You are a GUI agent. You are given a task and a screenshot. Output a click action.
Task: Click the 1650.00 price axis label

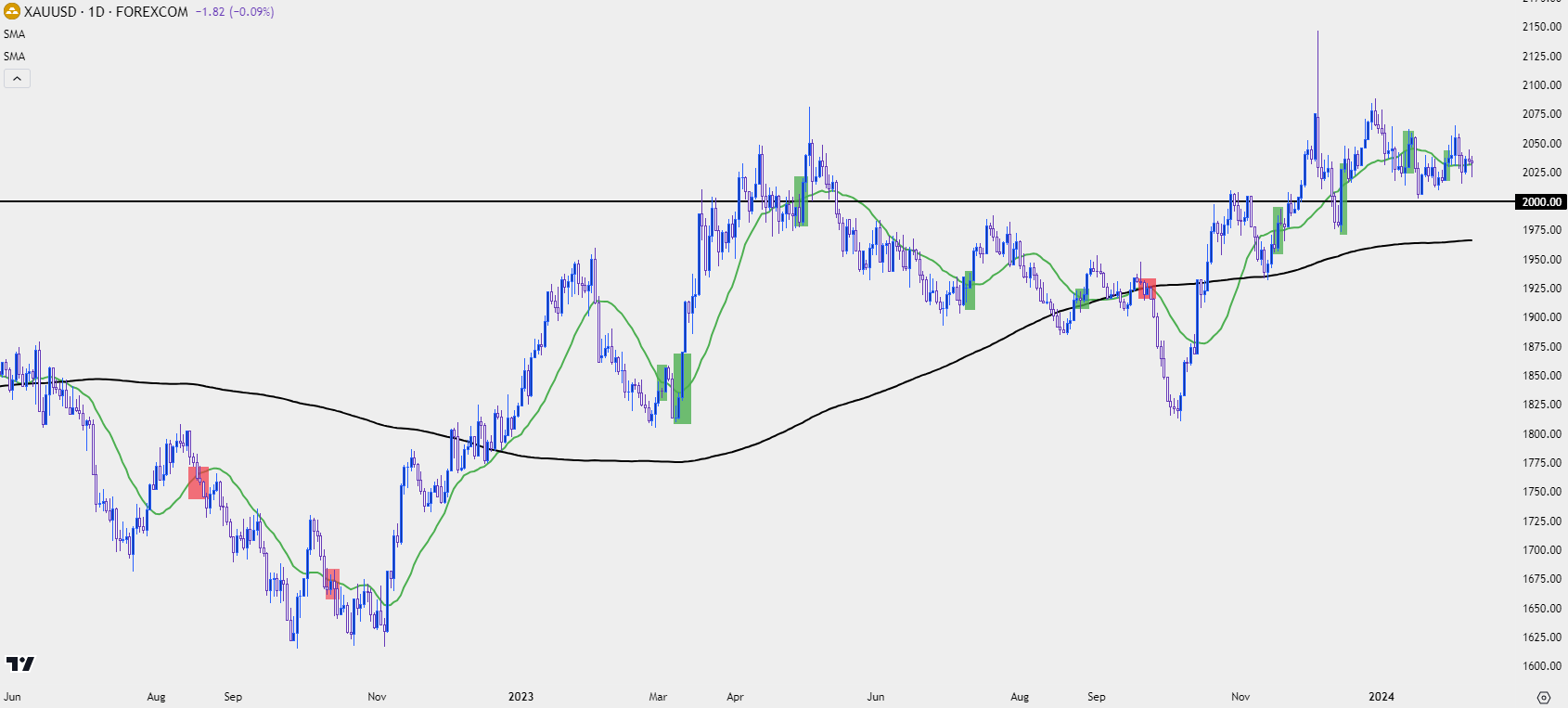1541,609
